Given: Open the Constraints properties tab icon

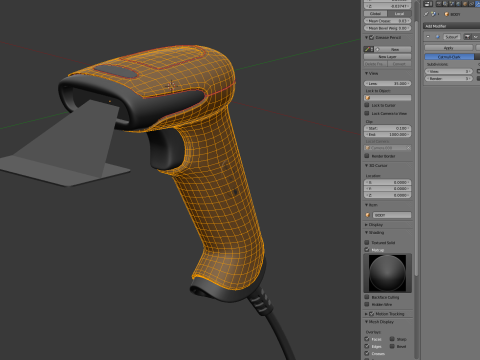Looking at the screenshot, I should [x=471, y=4].
